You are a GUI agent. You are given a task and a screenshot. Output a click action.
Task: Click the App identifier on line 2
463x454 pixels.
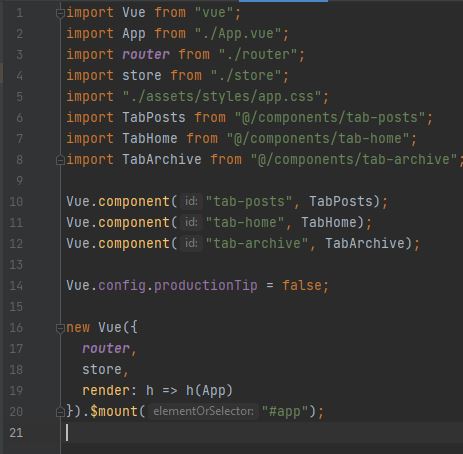point(134,34)
